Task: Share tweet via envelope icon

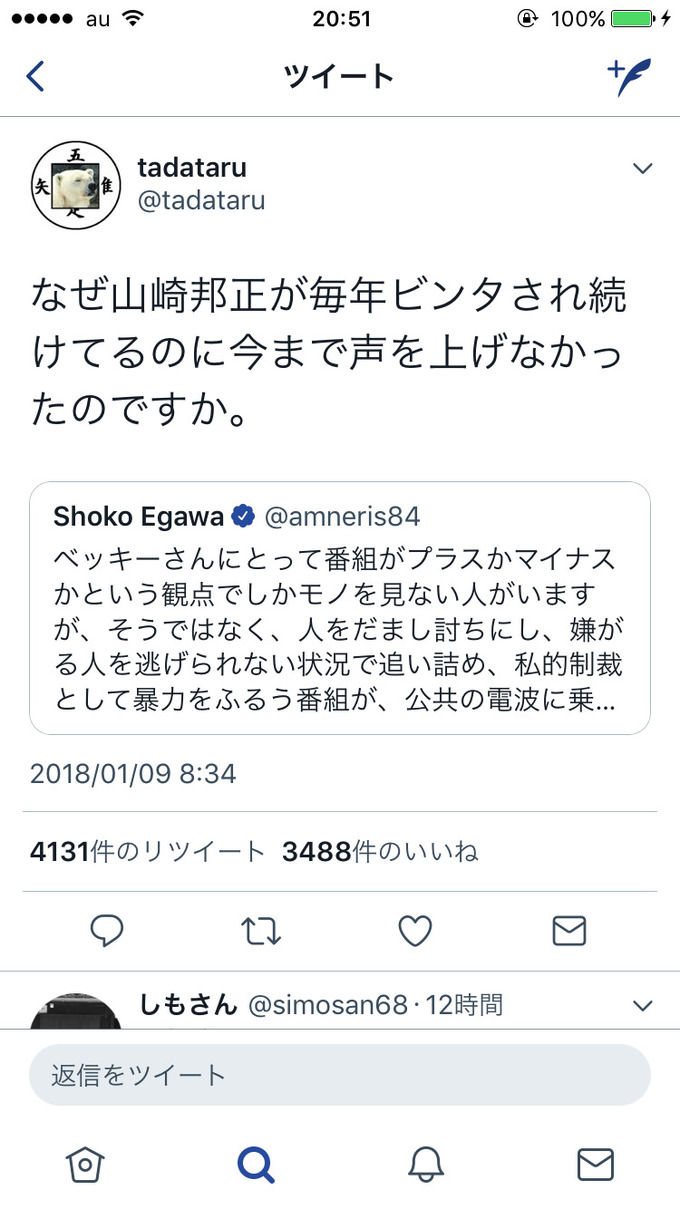Action: 569,931
